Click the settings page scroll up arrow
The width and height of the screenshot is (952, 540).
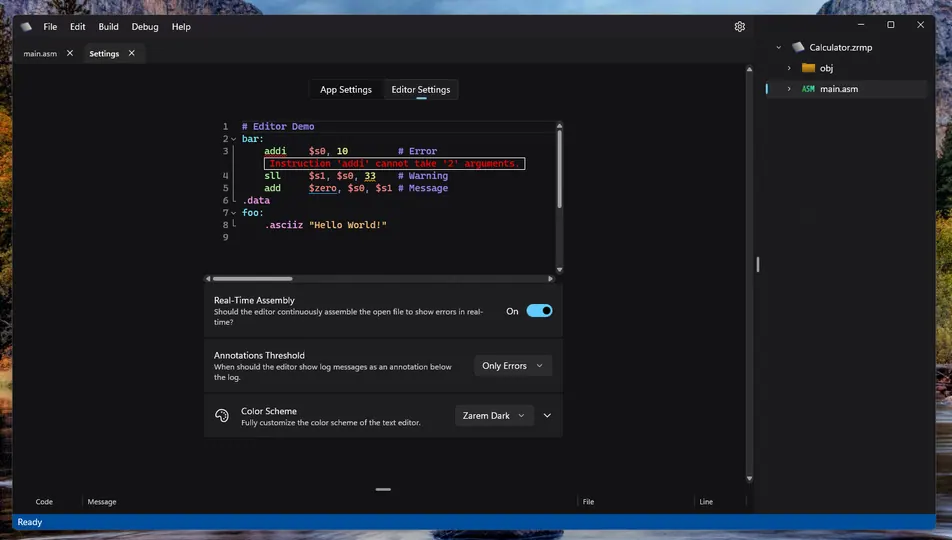pos(749,69)
